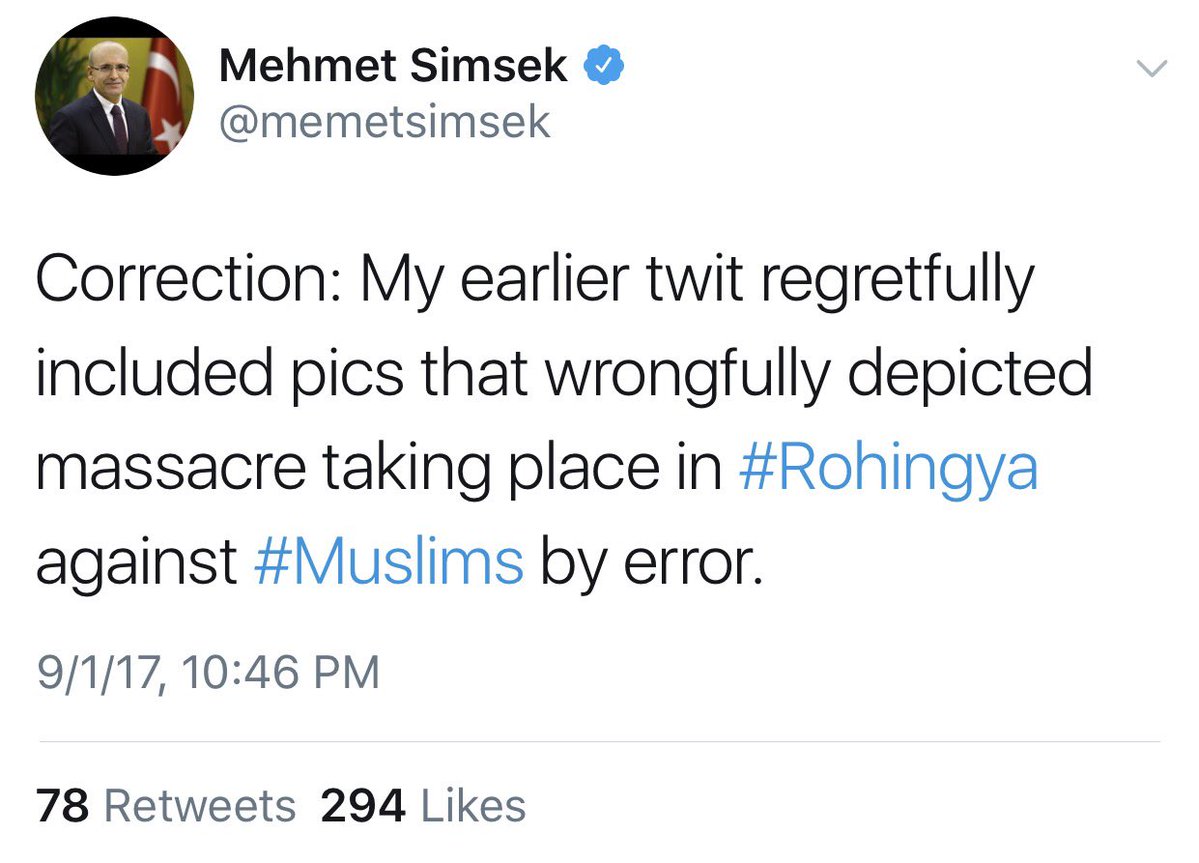
Task: Click 'massacre taking place' tweet text
Action: (x=348, y=468)
